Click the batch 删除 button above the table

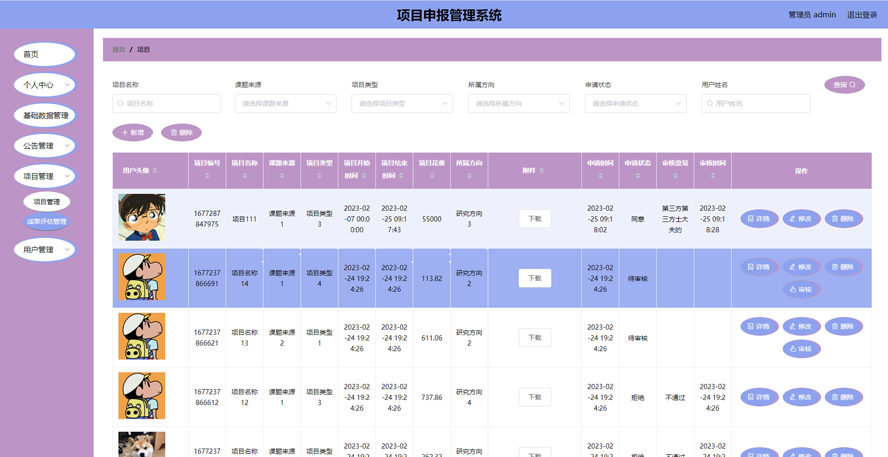[x=181, y=133]
